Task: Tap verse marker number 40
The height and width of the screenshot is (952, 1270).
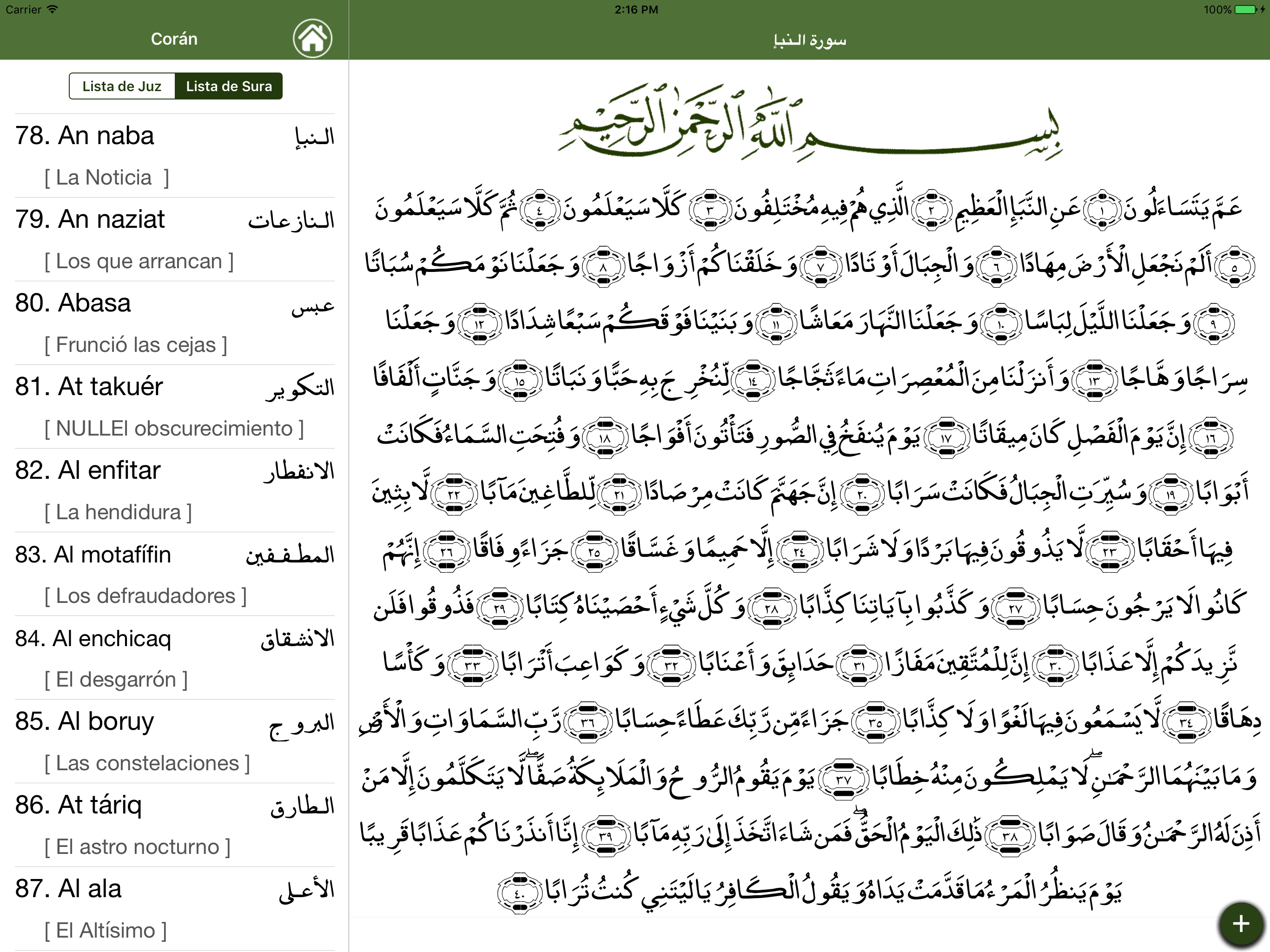Action: tap(520, 894)
